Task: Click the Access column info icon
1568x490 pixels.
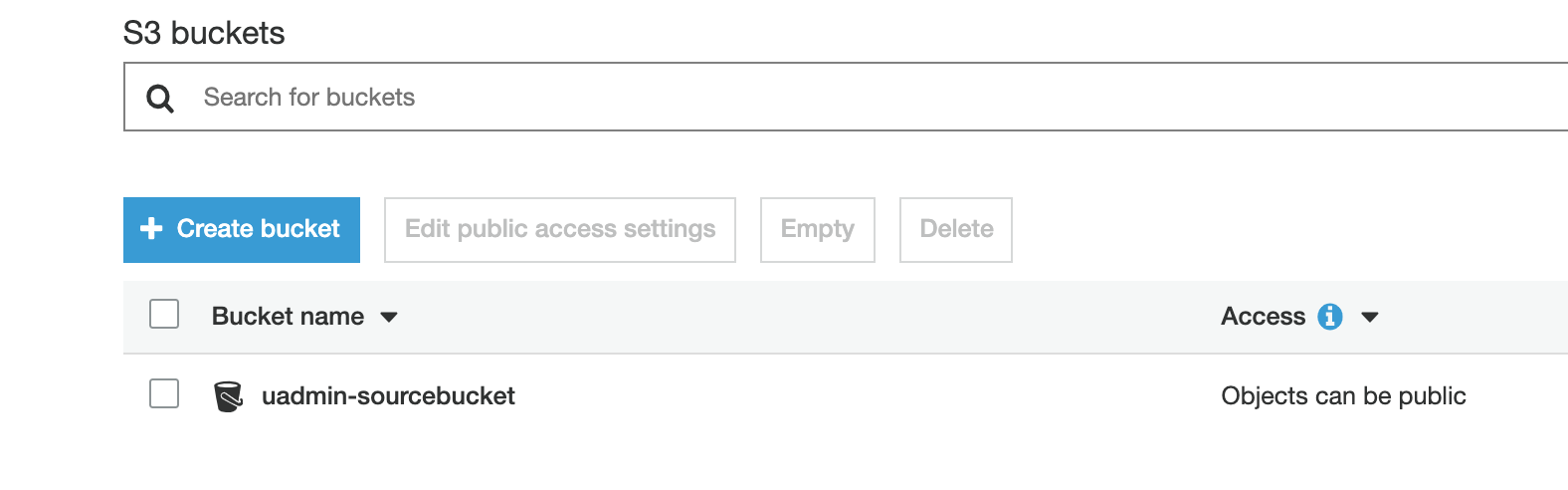Action: click(1329, 317)
